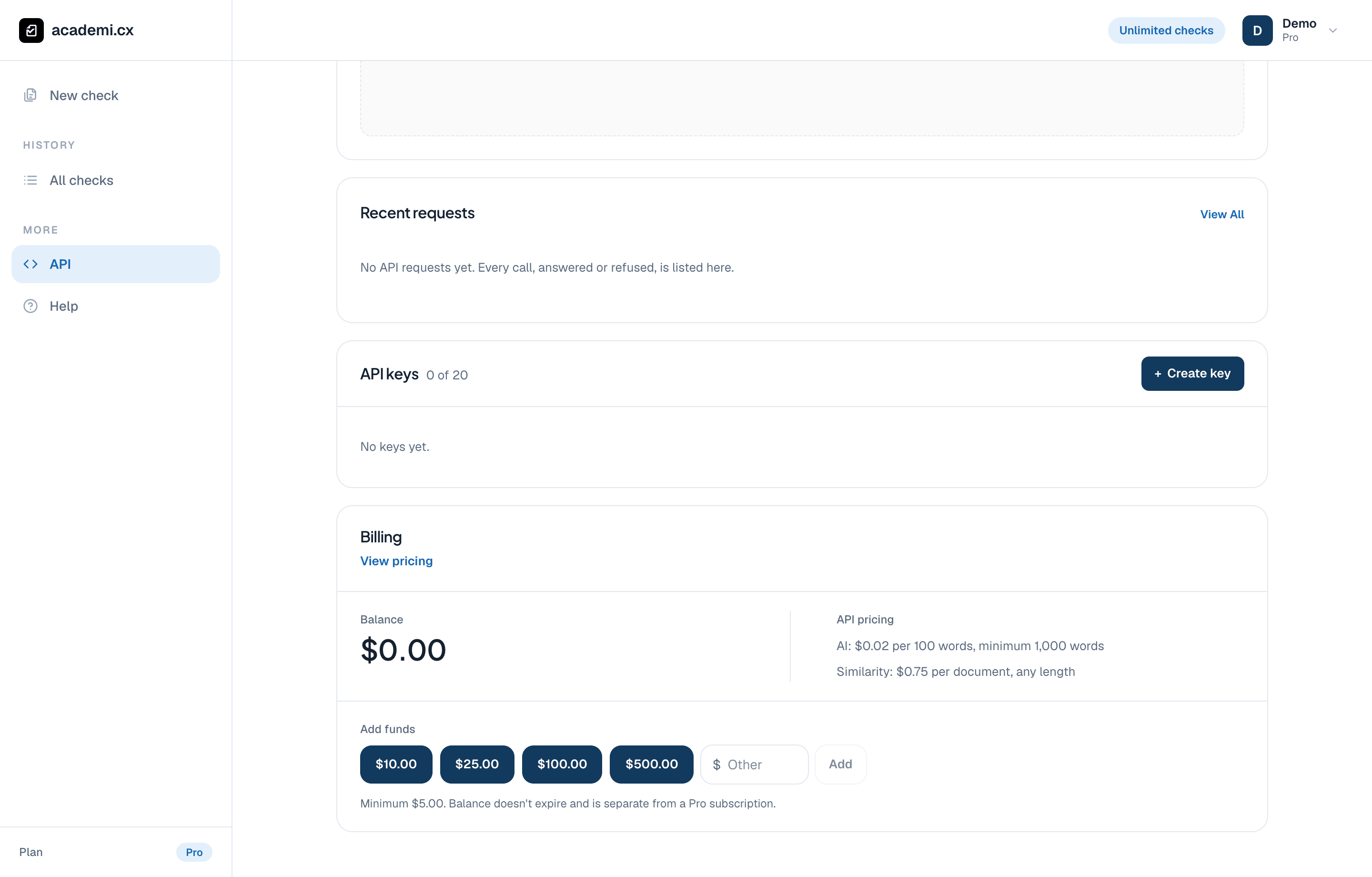The height and width of the screenshot is (877, 1372).
Task: Click the 'No keys yet.' text
Action: coord(394,447)
